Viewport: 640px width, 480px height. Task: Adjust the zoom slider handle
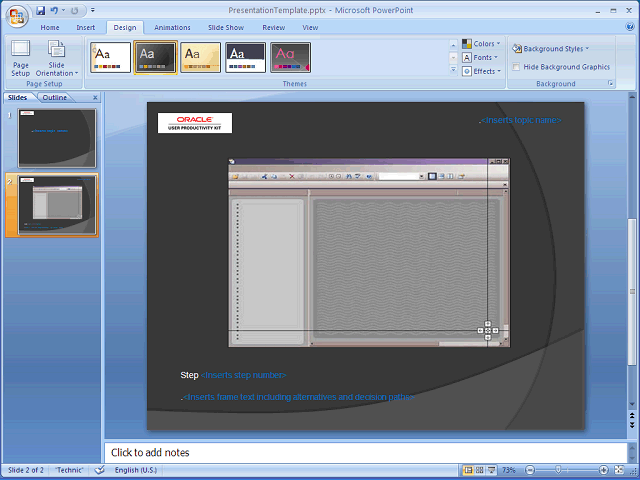pos(558,470)
